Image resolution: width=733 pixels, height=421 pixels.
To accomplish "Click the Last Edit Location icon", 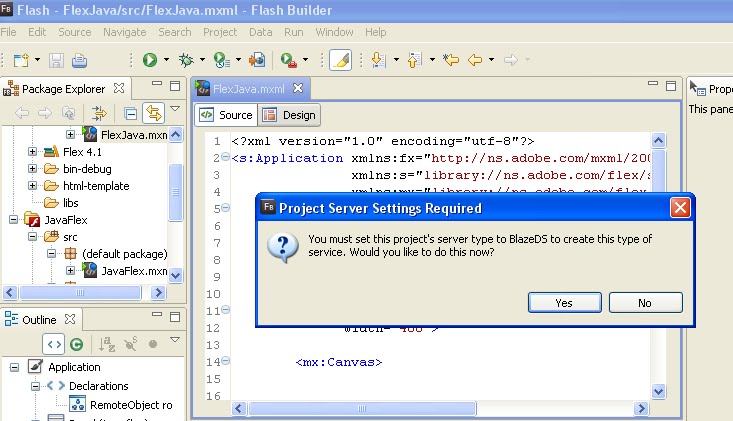I will pyautogui.click(x=451, y=60).
